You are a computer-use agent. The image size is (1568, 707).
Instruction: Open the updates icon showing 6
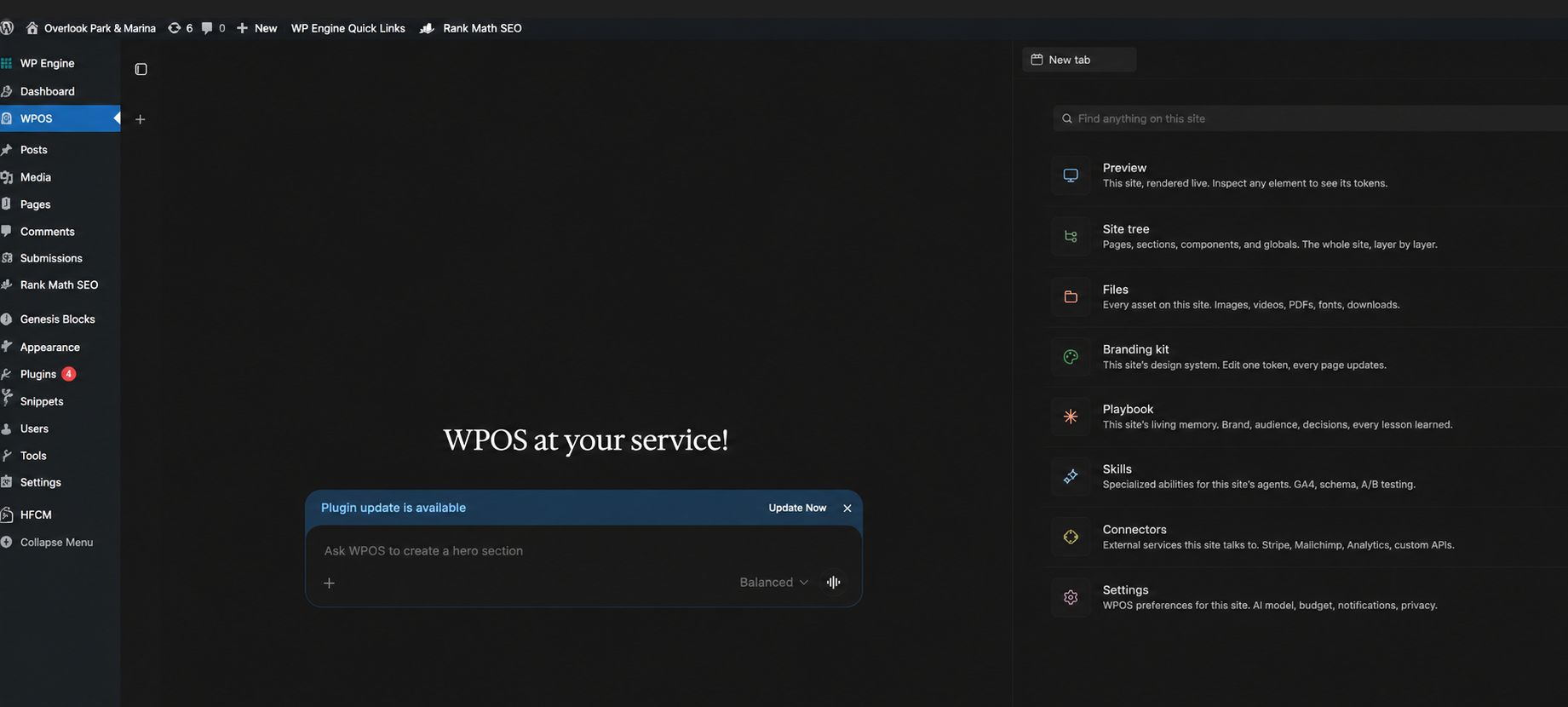pos(174,28)
